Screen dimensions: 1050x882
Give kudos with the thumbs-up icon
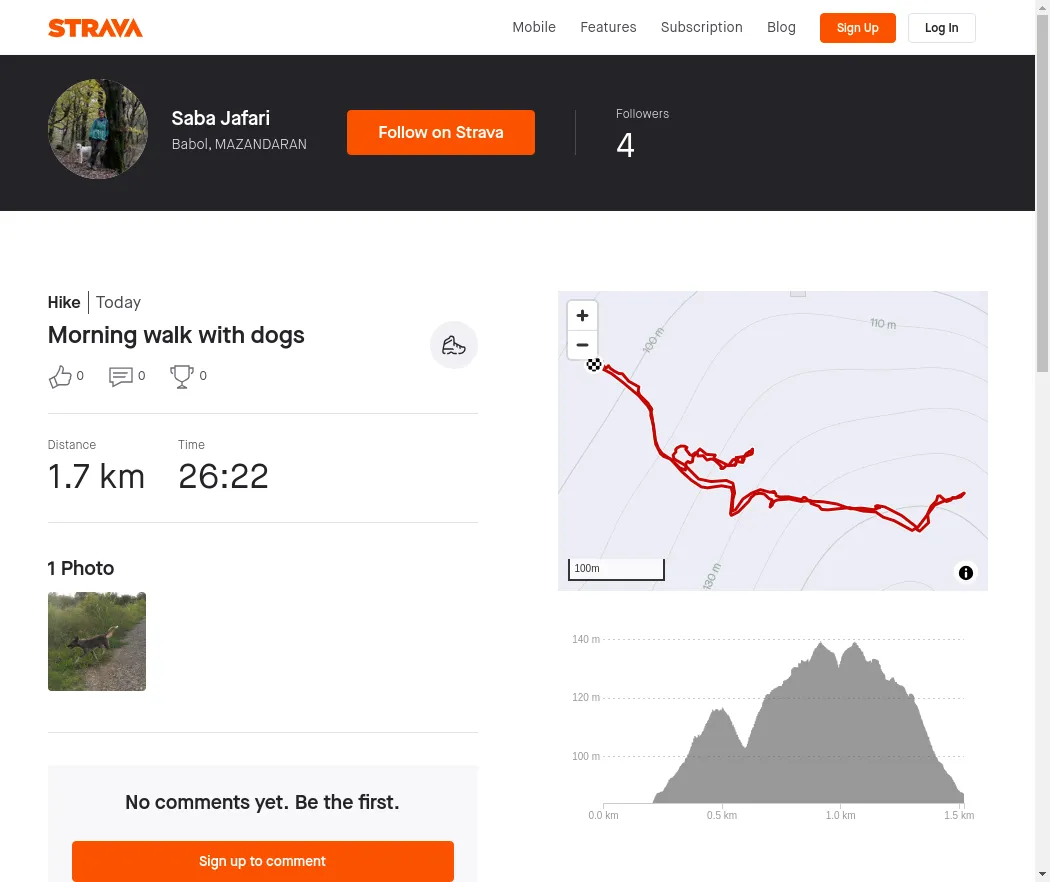(x=60, y=376)
